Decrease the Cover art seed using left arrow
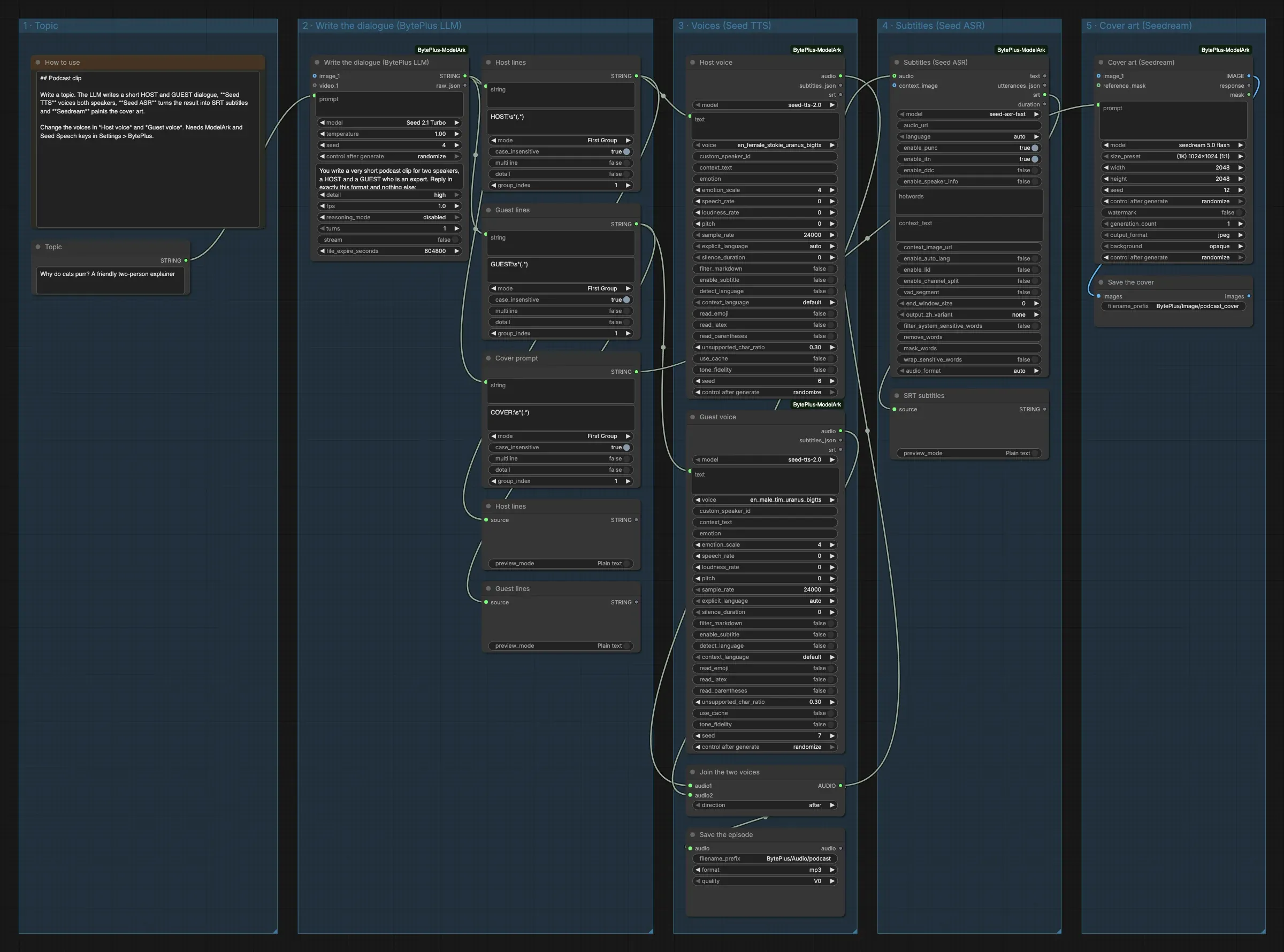 1105,190
